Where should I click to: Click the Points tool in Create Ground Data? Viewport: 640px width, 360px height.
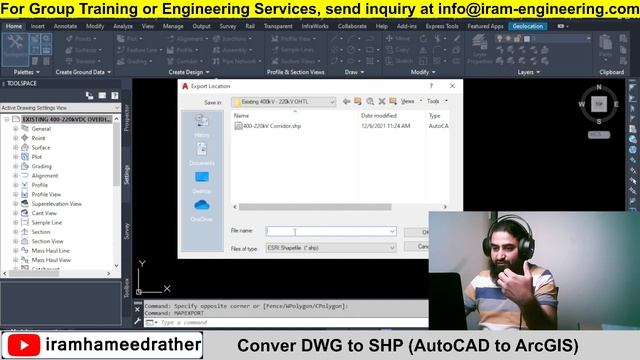coord(81,39)
